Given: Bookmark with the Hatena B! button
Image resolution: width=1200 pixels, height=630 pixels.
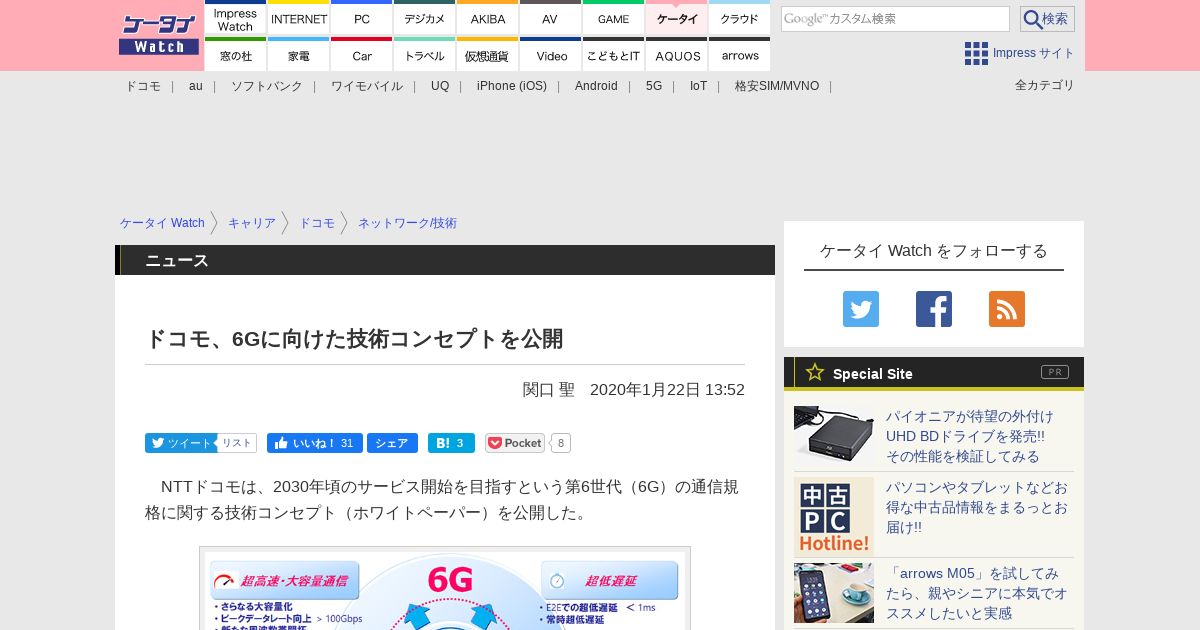Looking at the screenshot, I should [x=451, y=443].
